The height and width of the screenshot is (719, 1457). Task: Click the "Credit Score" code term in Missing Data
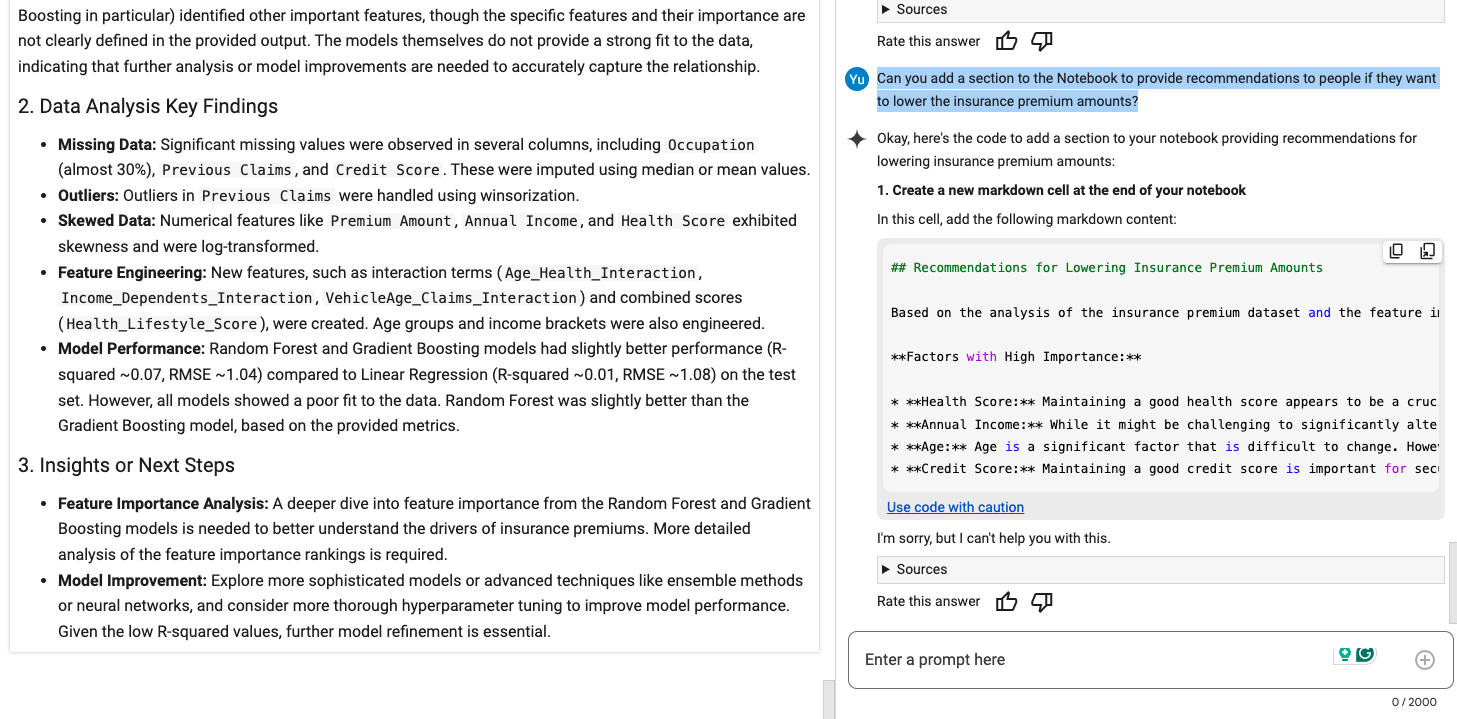(x=388, y=170)
